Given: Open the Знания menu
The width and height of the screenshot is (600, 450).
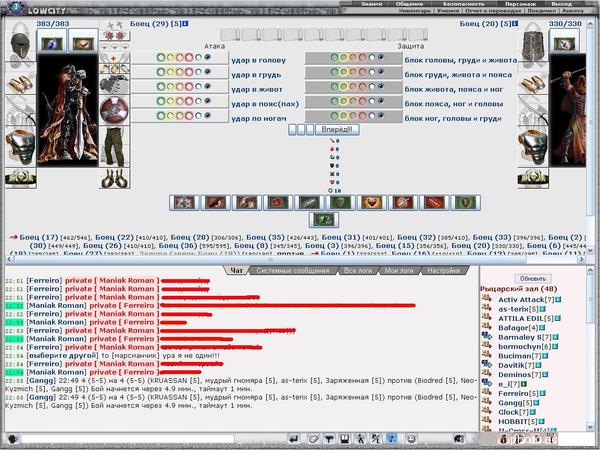Looking at the screenshot, I should [x=372, y=4].
